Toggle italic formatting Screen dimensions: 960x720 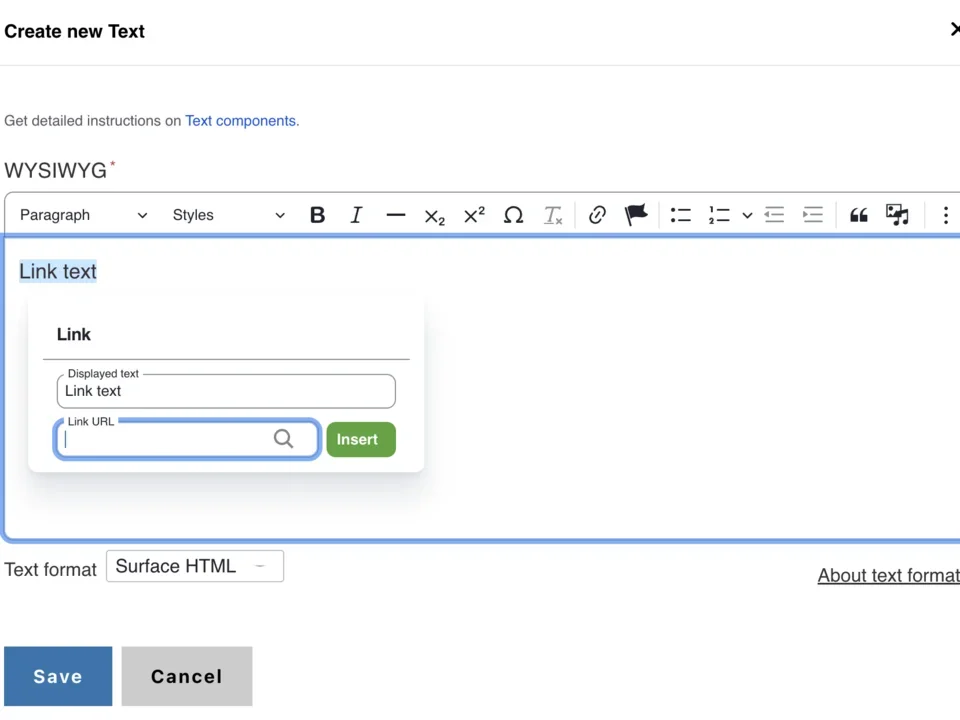[x=356, y=215]
